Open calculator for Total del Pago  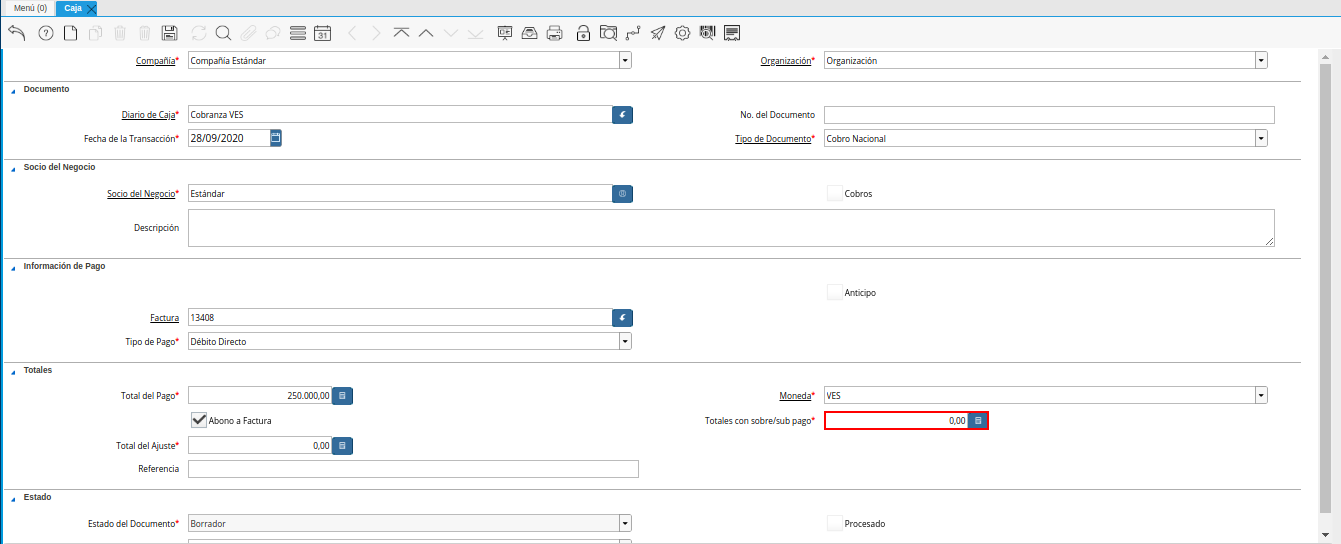[x=342, y=396]
